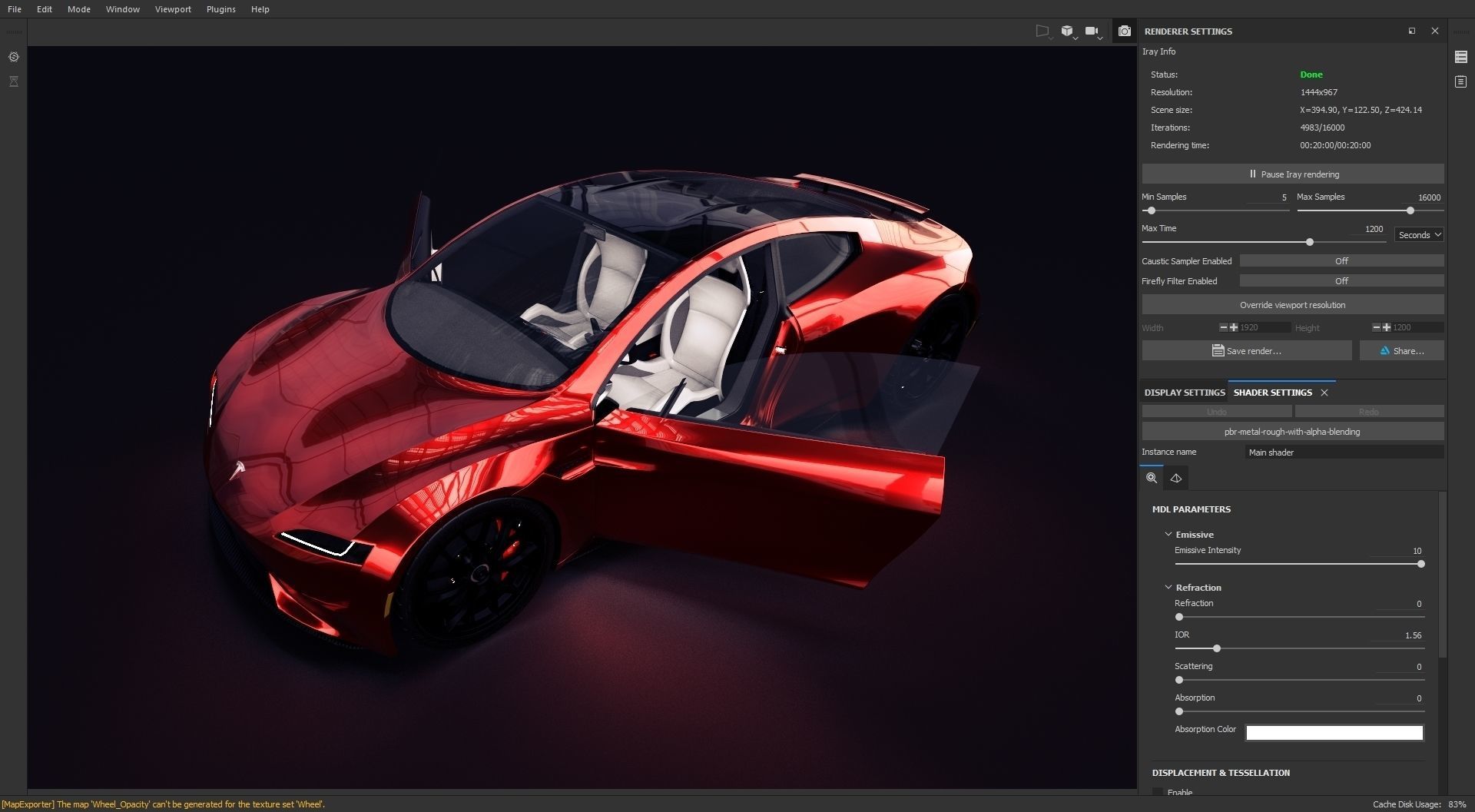The image size is (1475, 812).
Task: Pause Iray rendering
Action: [1293, 174]
